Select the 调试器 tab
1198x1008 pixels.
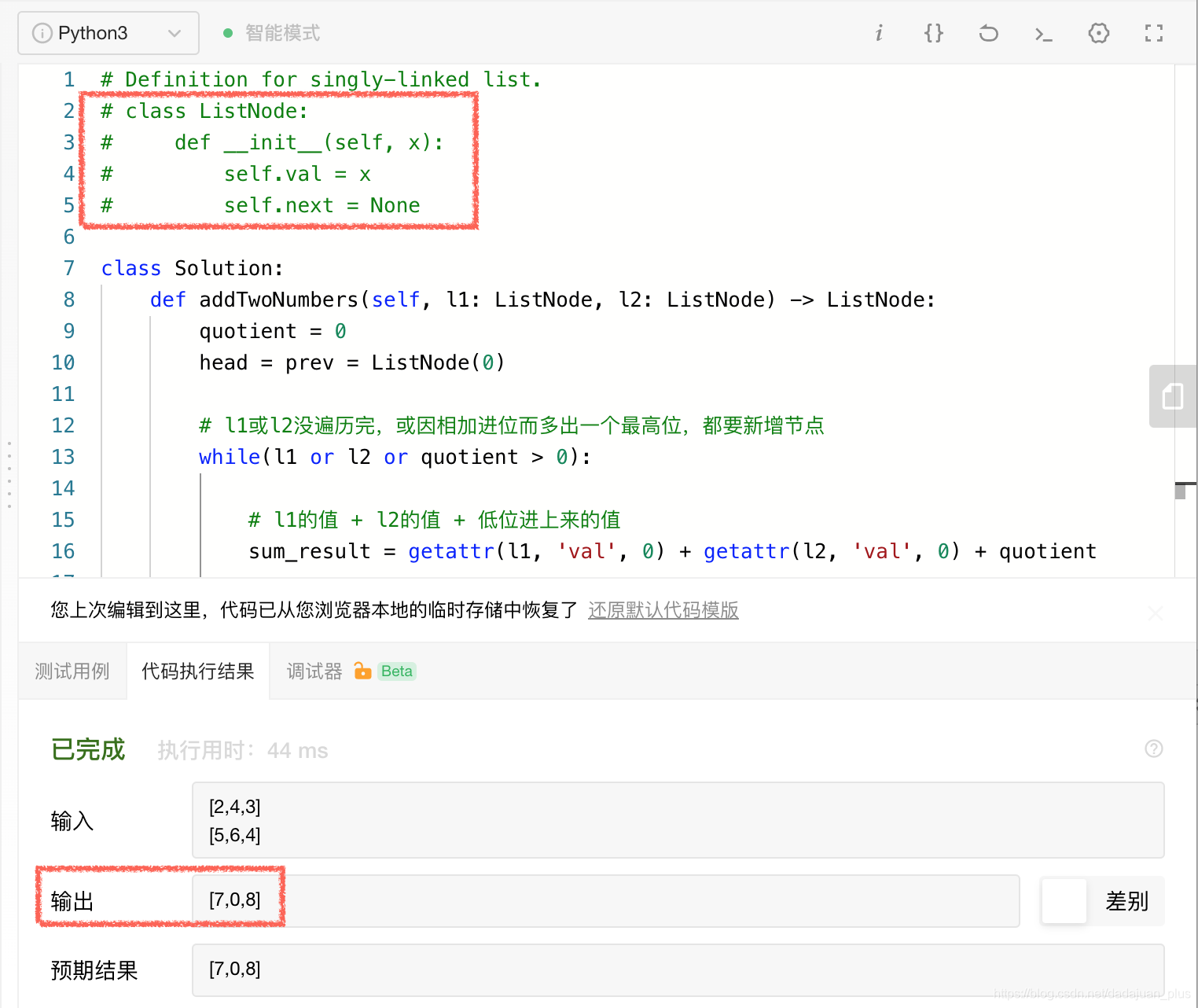click(x=313, y=671)
